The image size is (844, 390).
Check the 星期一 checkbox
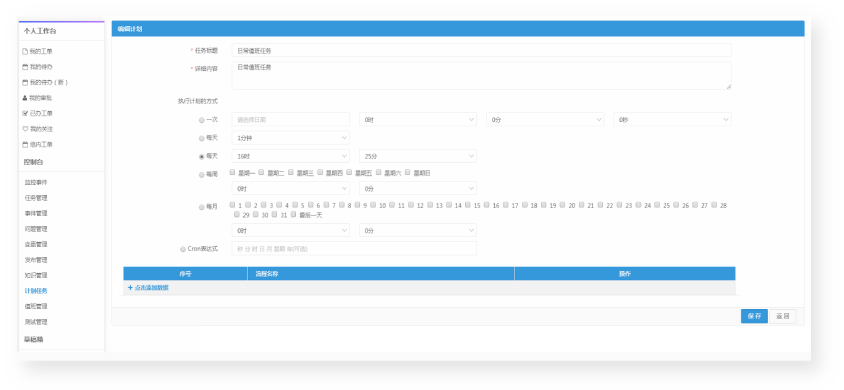[x=233, y=173]
